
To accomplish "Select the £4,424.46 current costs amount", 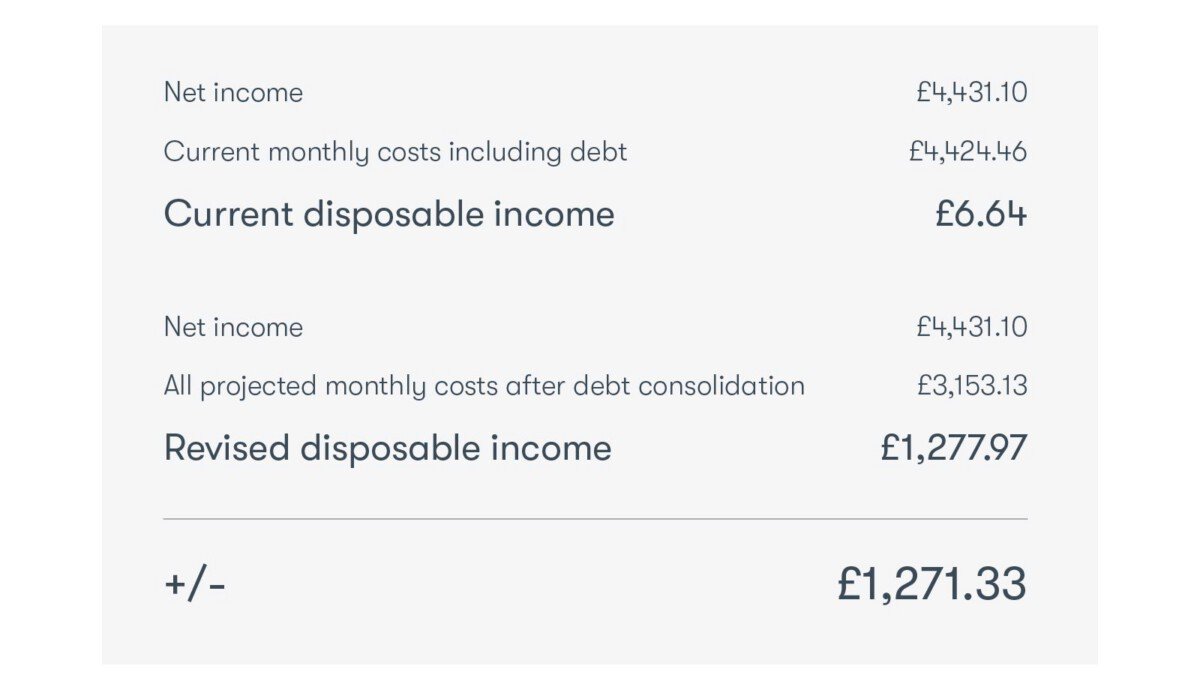I will 967,152.
